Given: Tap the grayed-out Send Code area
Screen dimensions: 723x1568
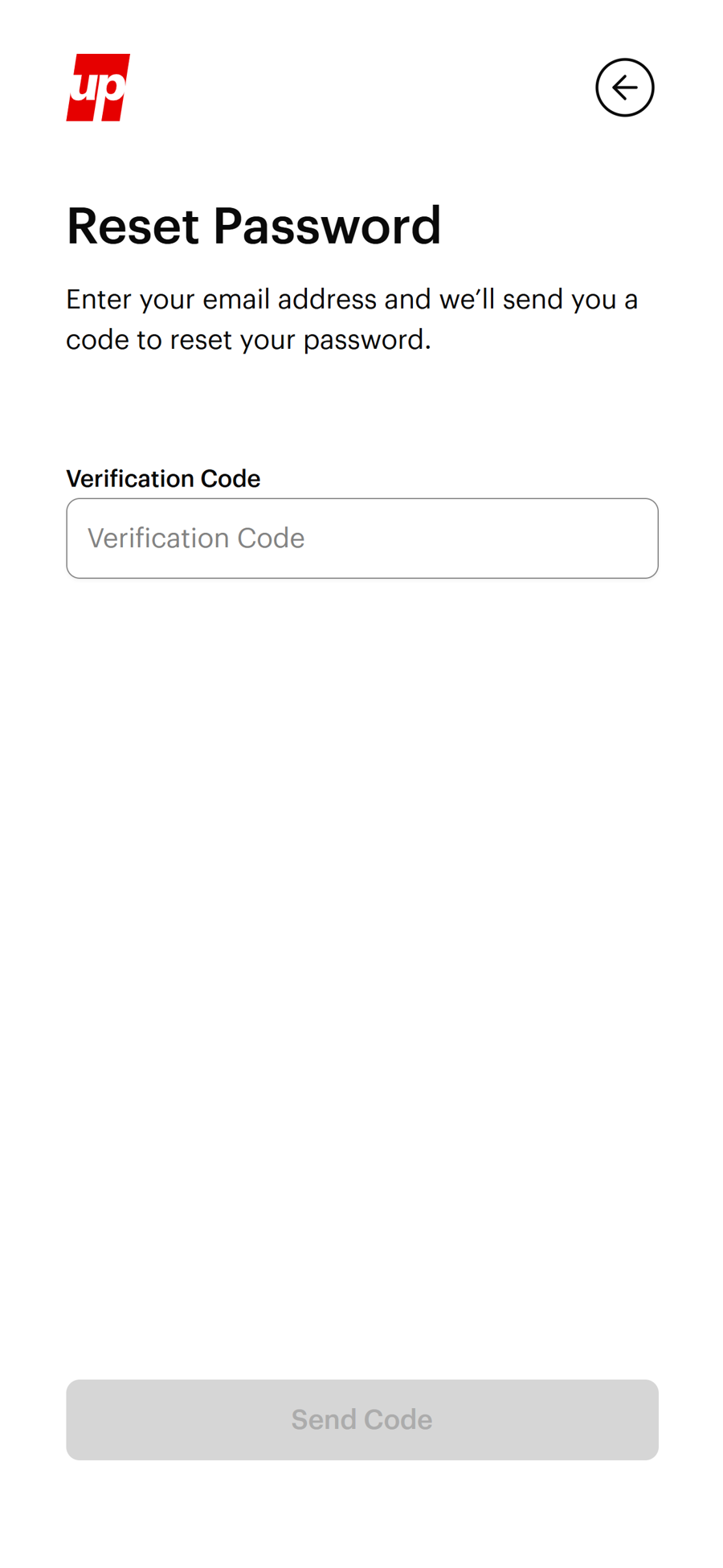Looking at the screenshot, I should point(361,1419).
